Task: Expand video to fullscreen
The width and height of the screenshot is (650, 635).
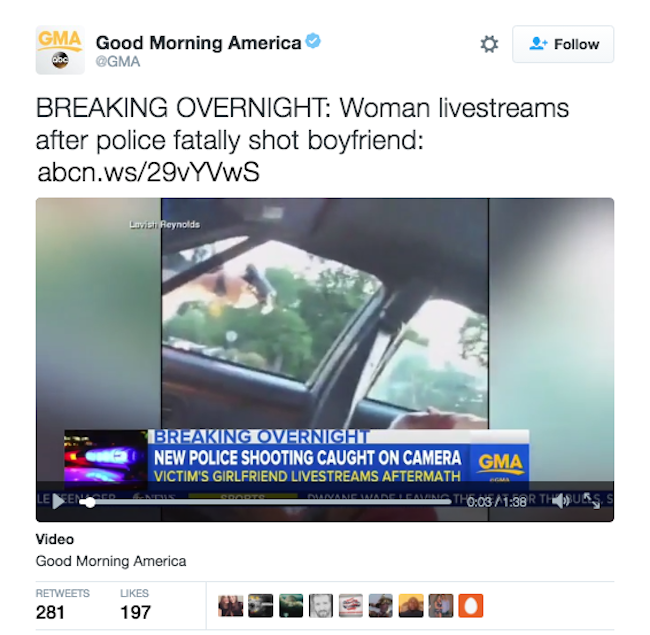Action: pos(592,501)
